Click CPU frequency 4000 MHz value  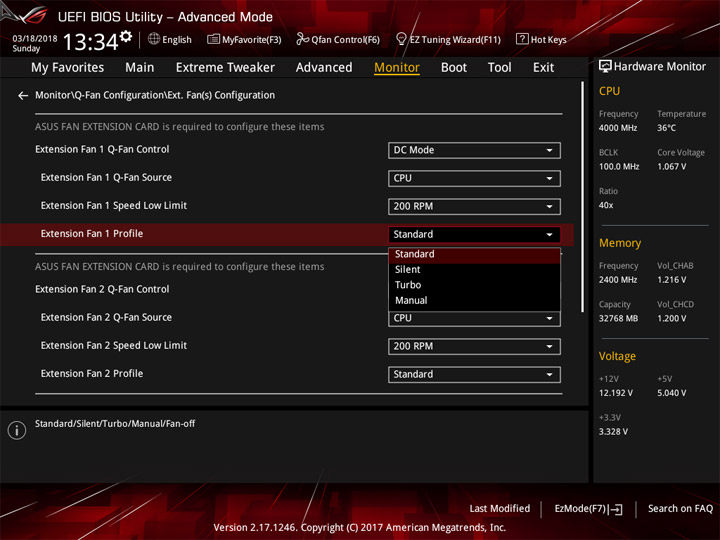pos(618,128)
